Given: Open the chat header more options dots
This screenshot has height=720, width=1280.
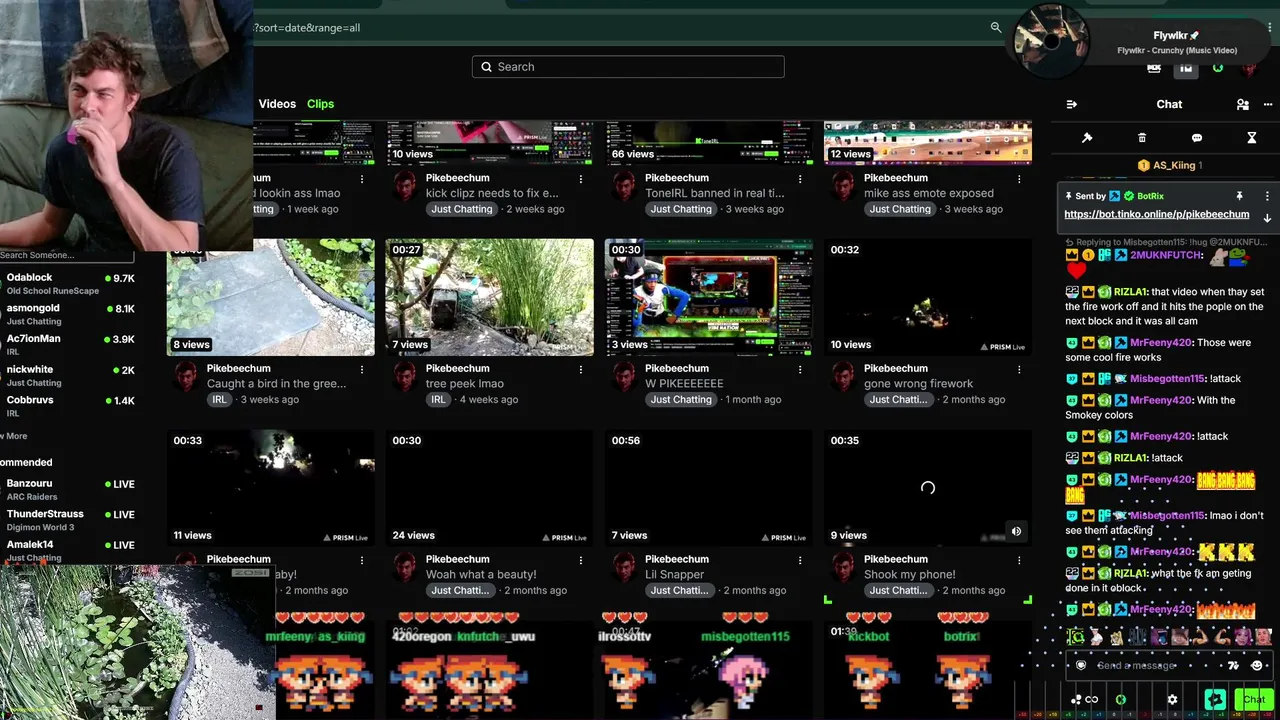Looking at the screenshot, I should [1268, 104].
